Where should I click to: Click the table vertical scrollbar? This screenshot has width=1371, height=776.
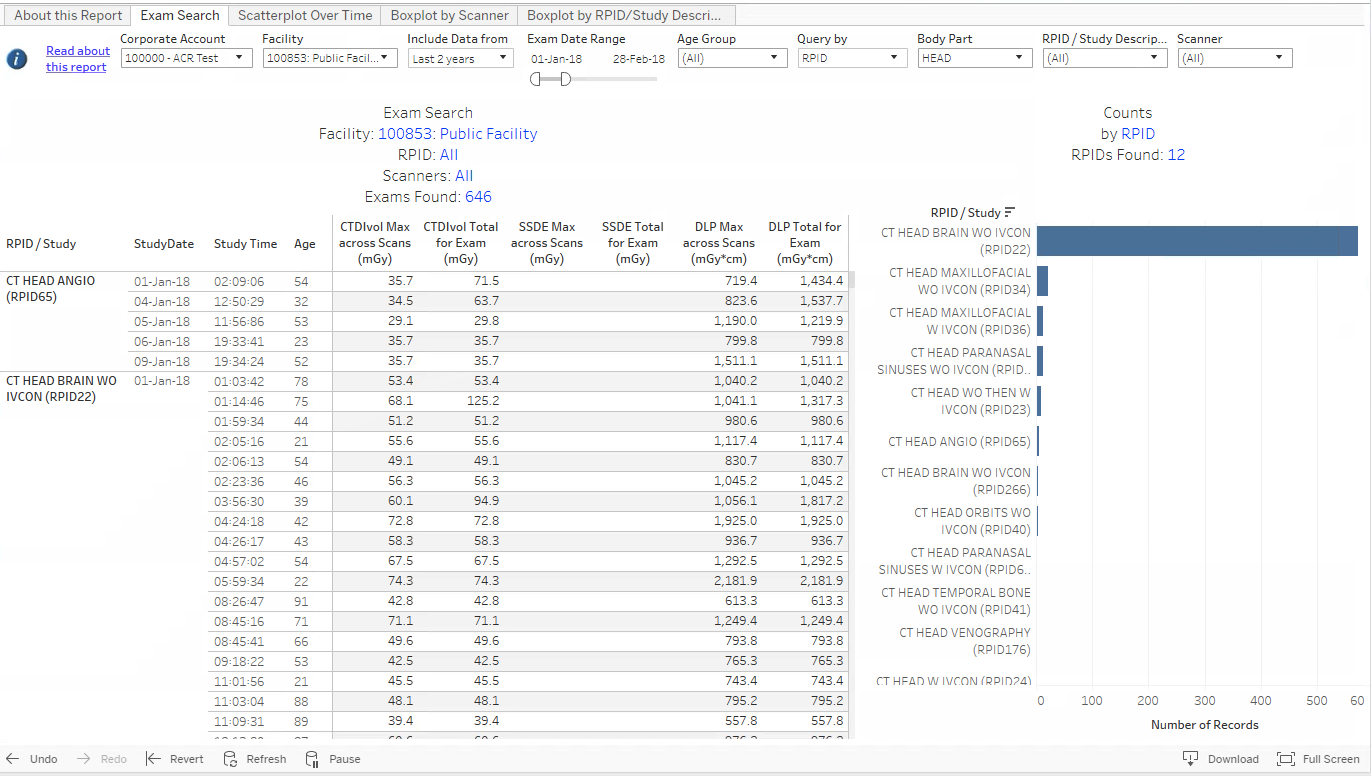click(x=852, y=281)
